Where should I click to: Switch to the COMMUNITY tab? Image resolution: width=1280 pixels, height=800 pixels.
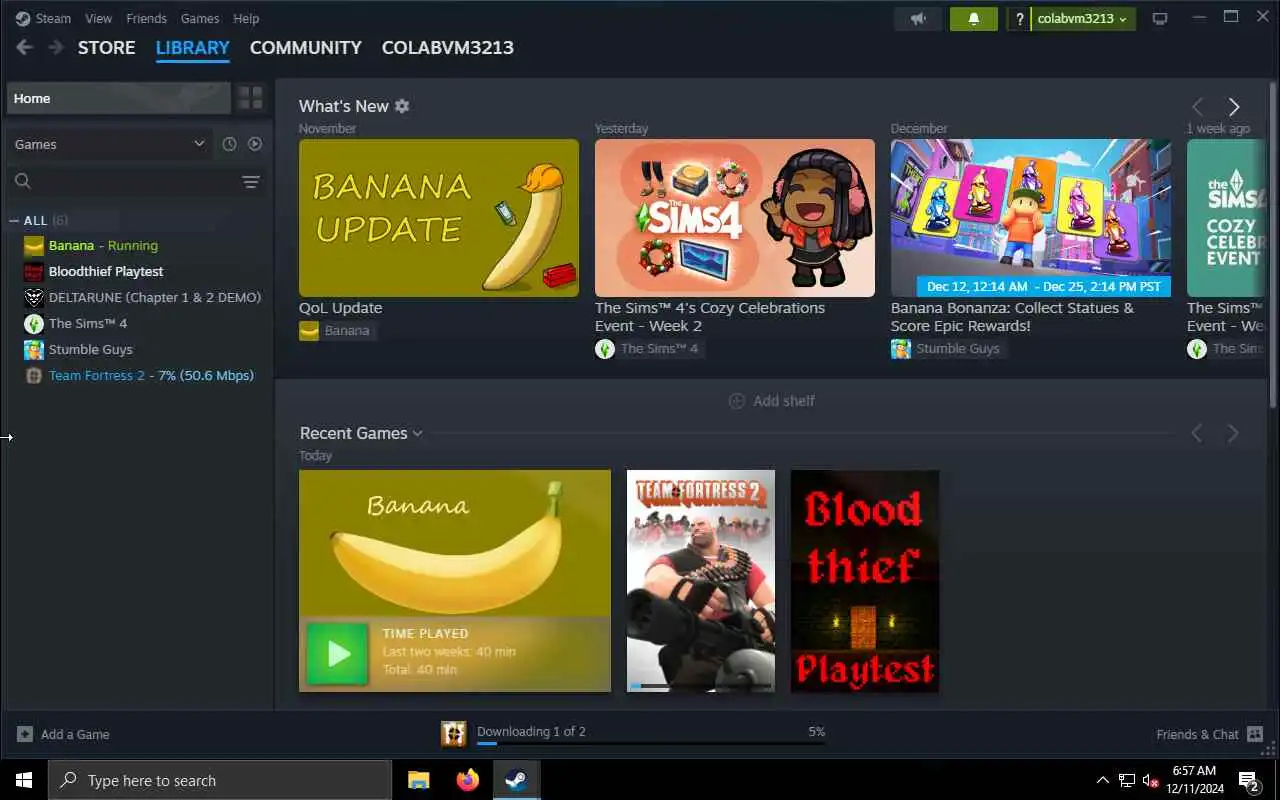coord(305,47)
